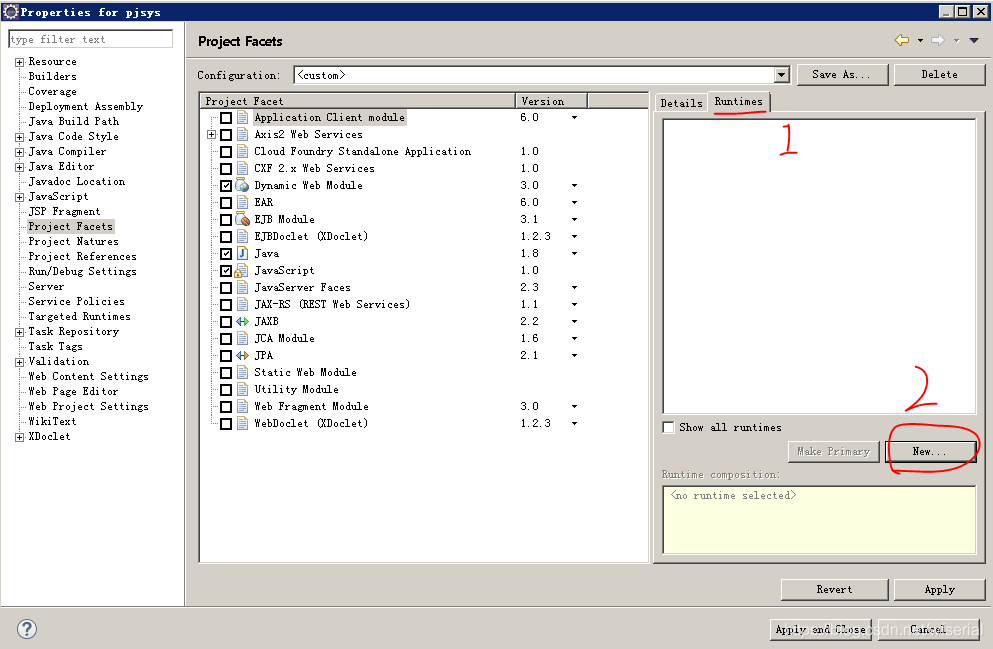Expand the Validation tree node
The width and height of the screenshot is (993, 649).
tap(20, 362)
